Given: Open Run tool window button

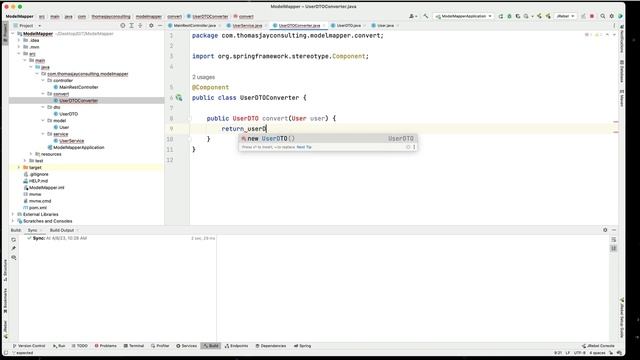Looking at the screenshot, I should 59,346.
